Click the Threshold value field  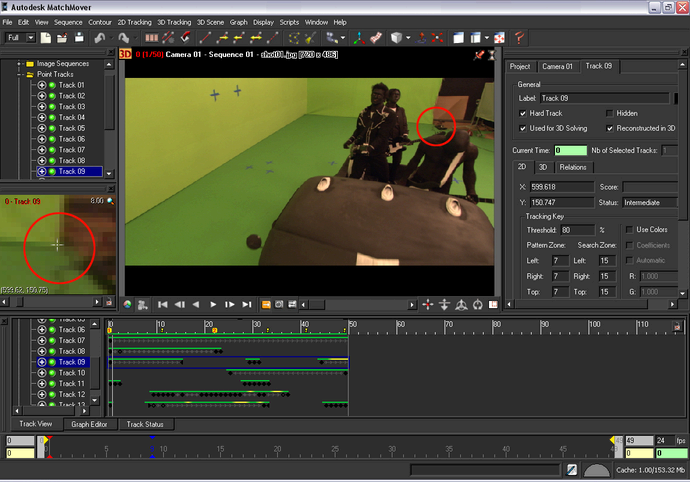[578, 230]
